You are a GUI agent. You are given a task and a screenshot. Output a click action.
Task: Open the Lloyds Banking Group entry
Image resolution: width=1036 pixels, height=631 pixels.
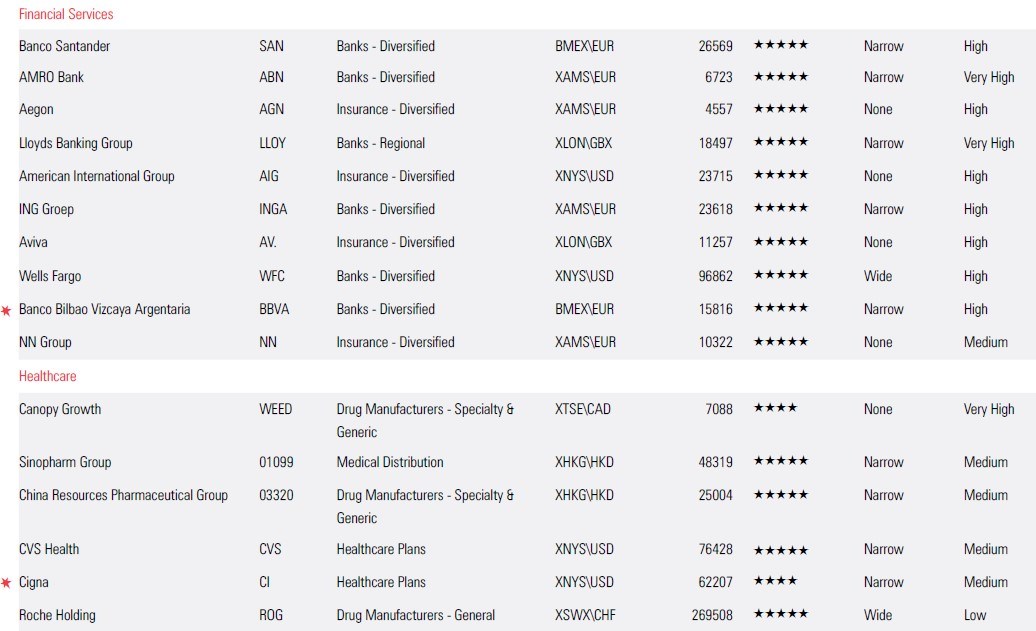click(75, 143)
